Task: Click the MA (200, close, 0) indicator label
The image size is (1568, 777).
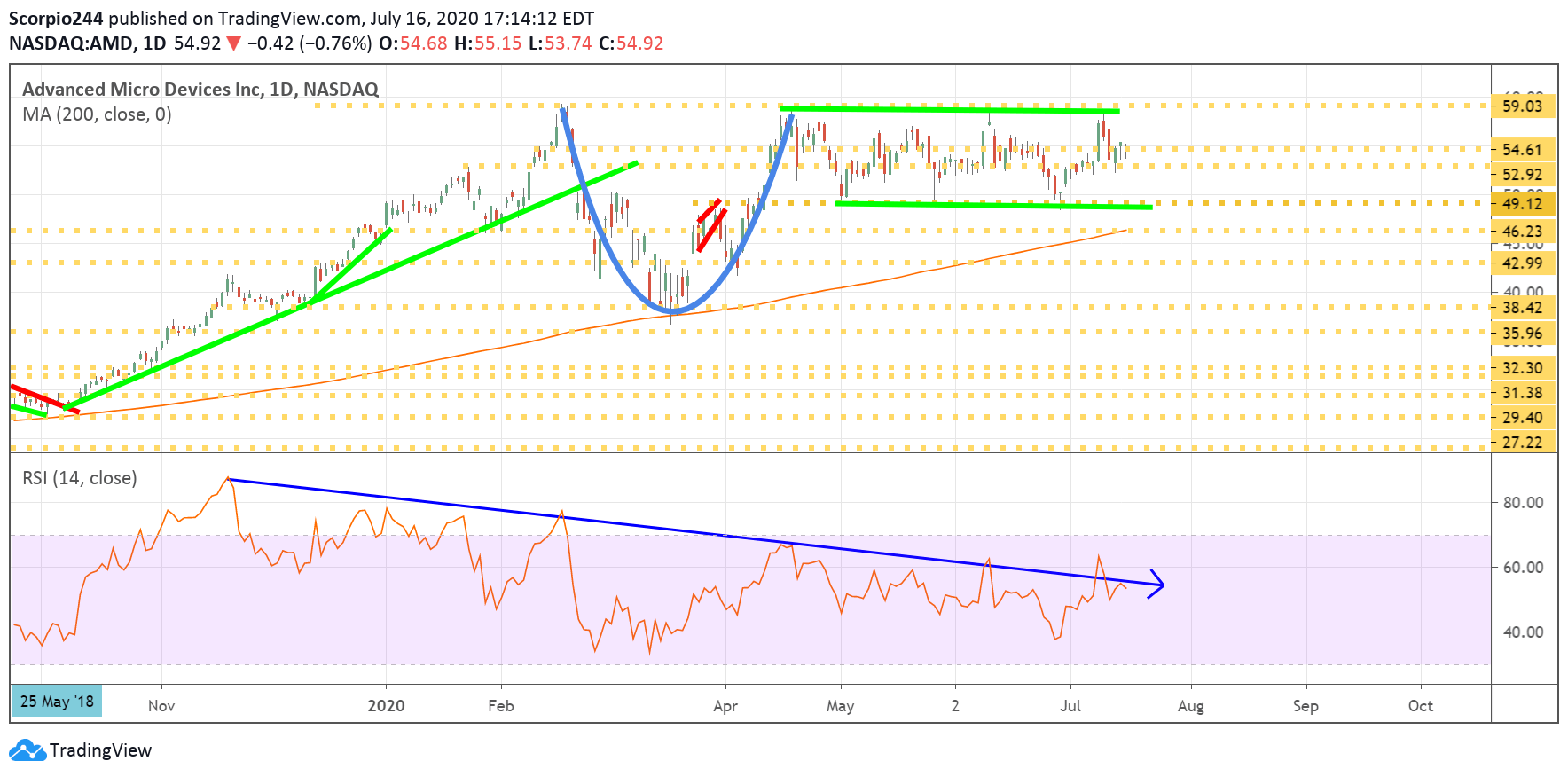Action: click(97, 114)
